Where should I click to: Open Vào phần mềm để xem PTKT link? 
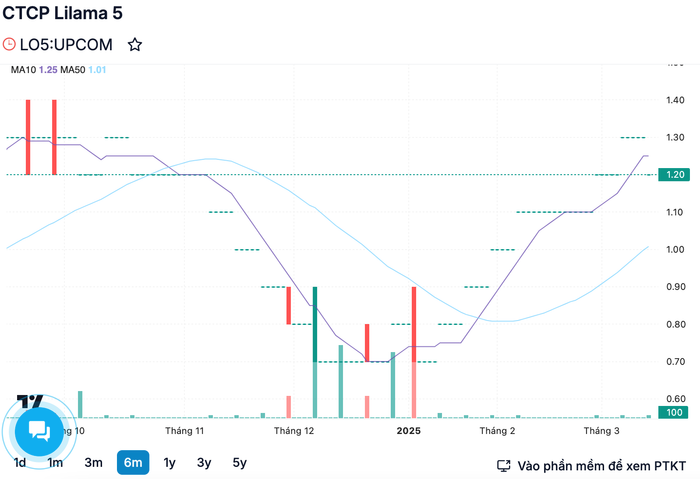(x=601, y=466)
